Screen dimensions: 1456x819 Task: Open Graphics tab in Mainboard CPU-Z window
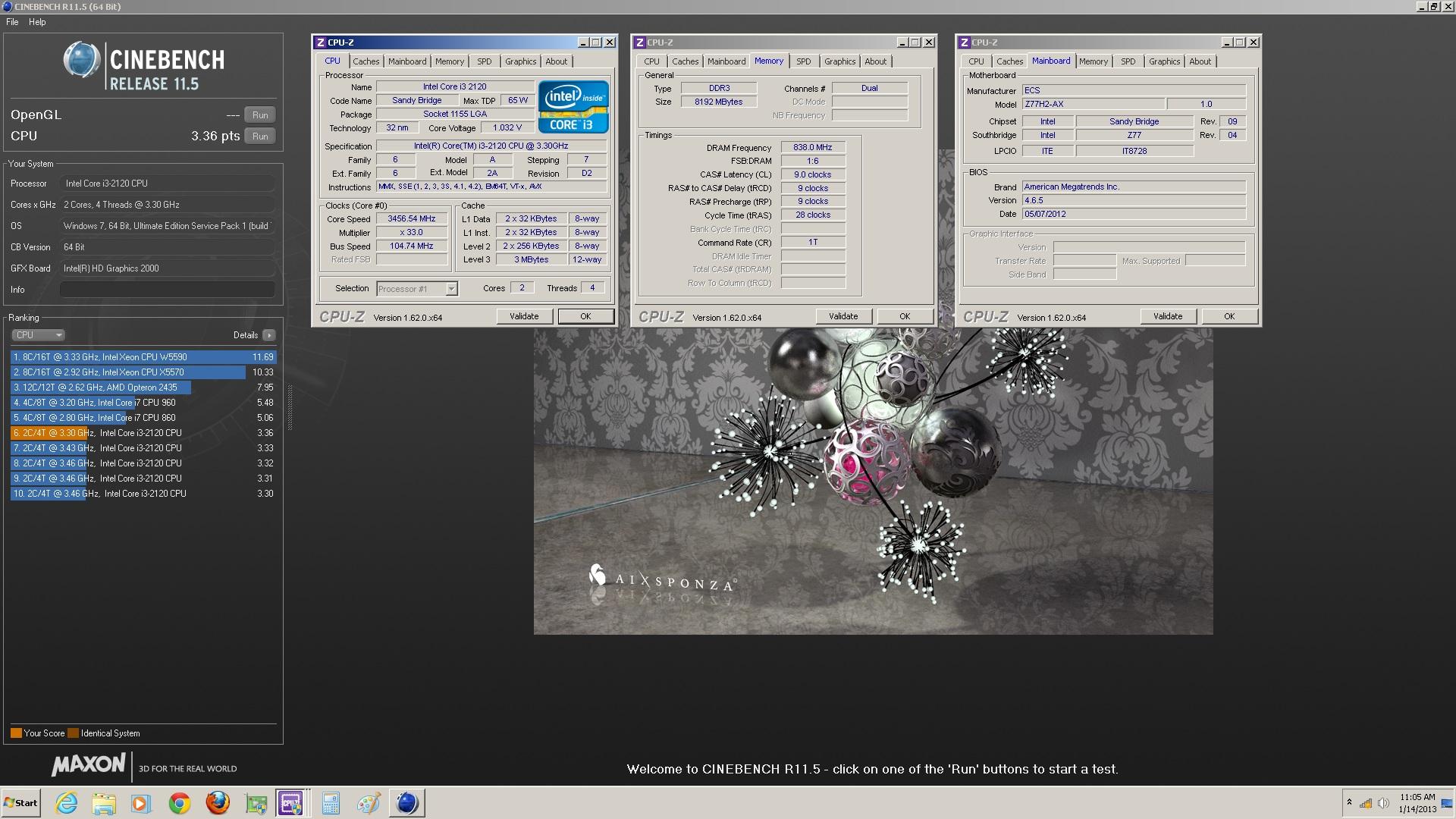[1164, 61]
